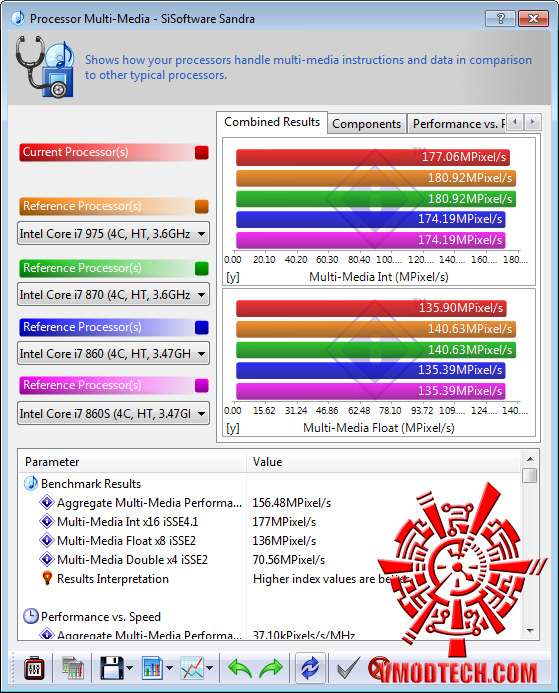Click the help question mark button

(500, 19)
